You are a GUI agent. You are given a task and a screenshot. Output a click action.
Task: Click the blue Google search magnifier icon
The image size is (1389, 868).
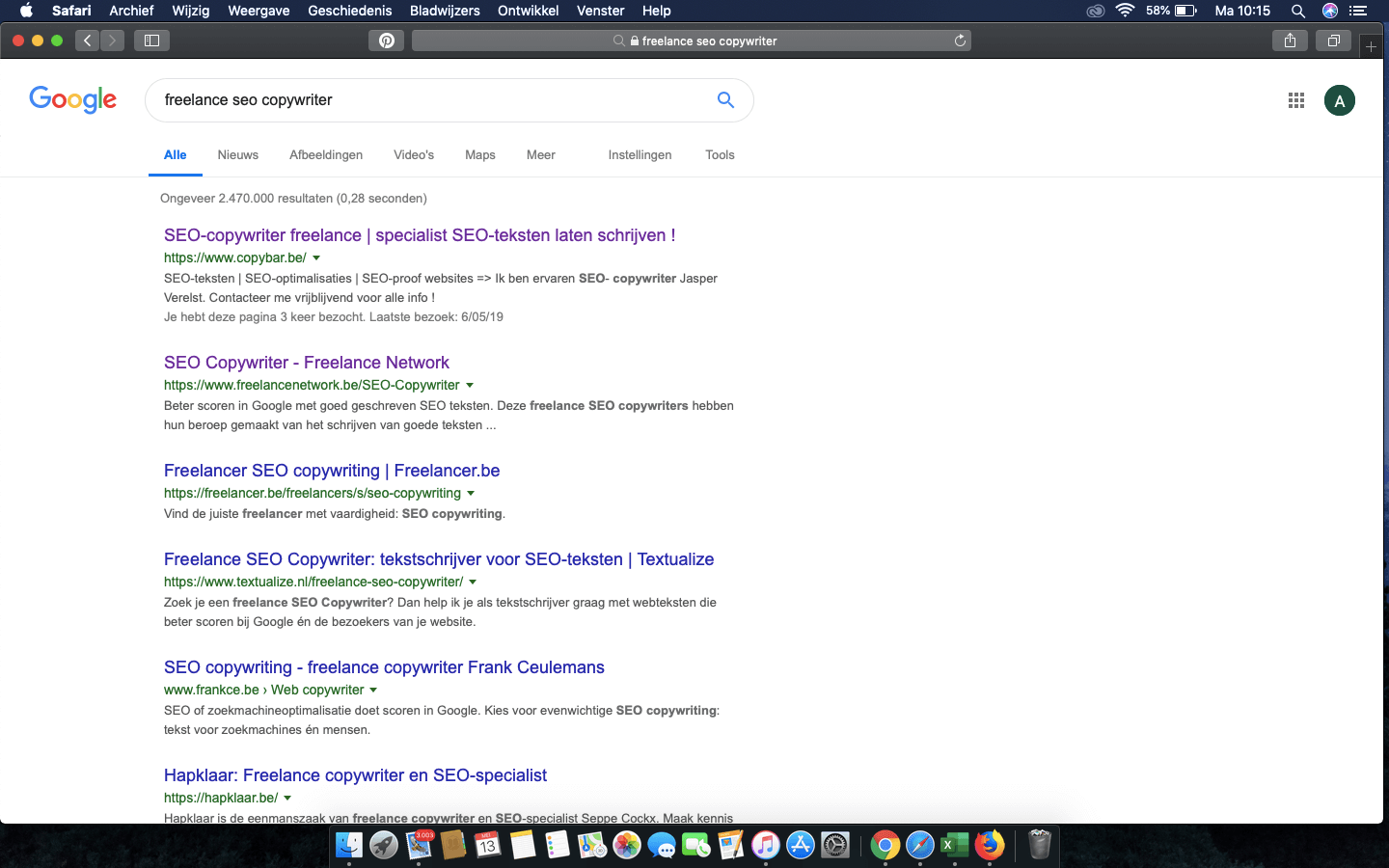725,99
